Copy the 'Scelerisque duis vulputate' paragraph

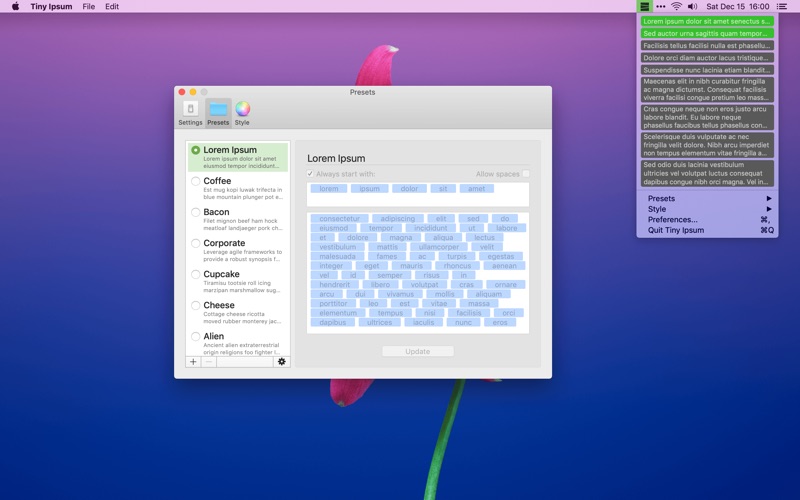707,145
